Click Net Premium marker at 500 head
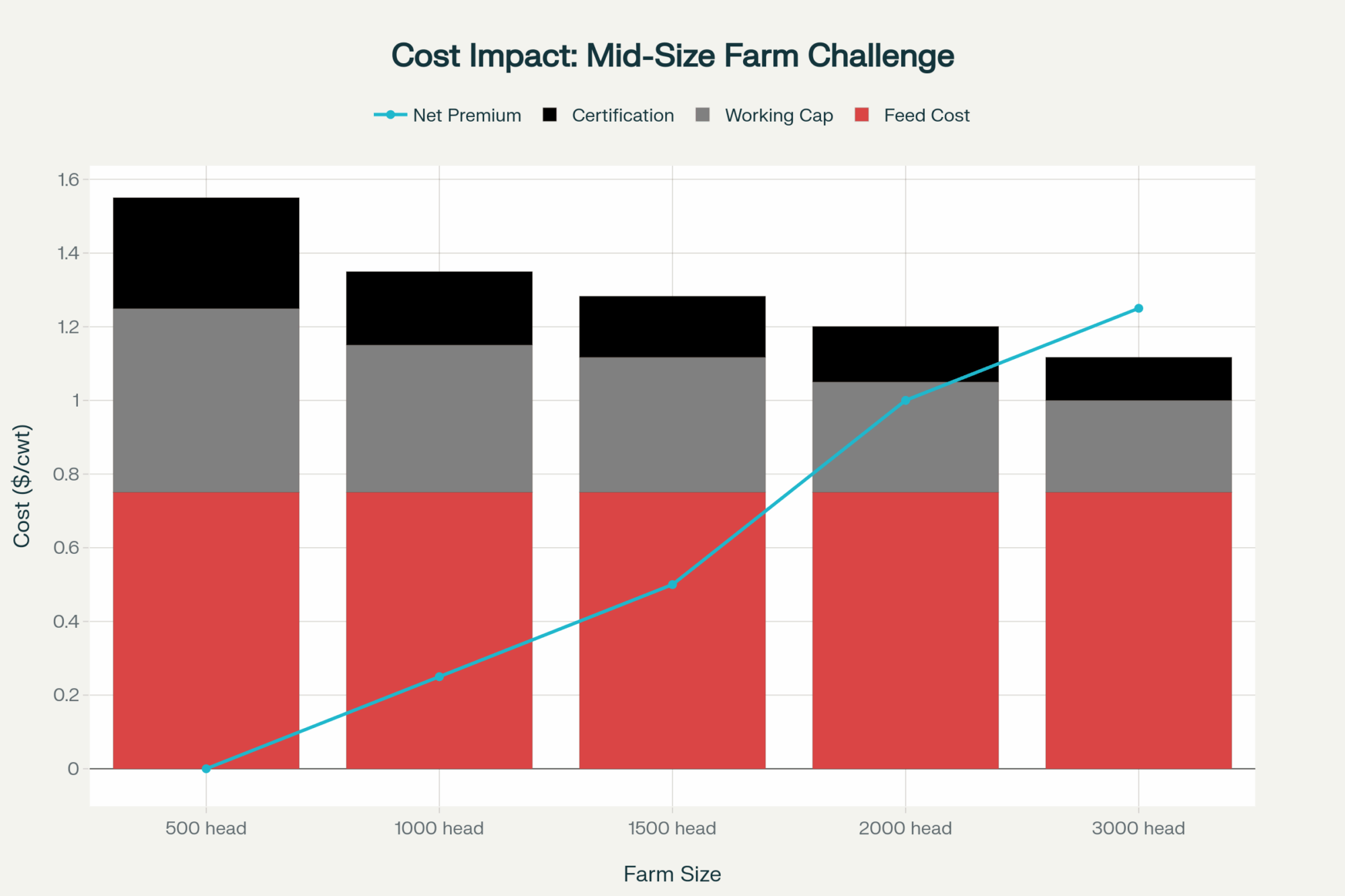Viewport: 1345px width, 896px height. coord(206,768)
